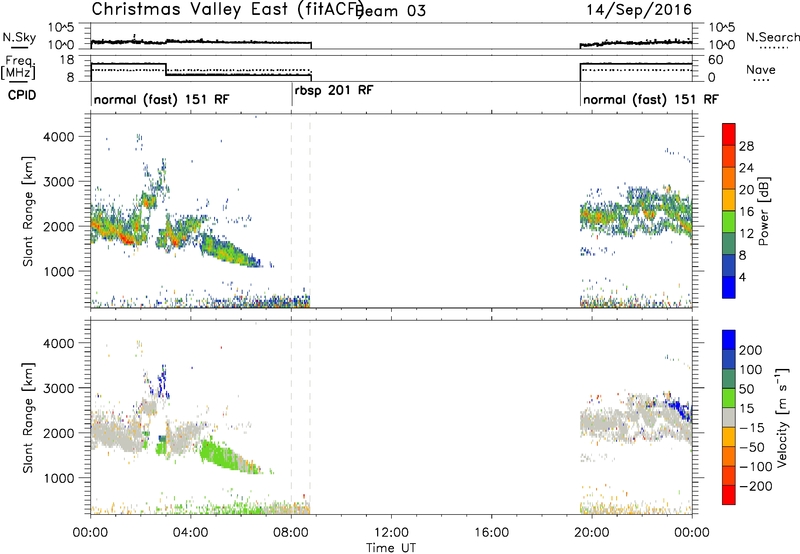Click "normal (fast) 151 RF" label starting at 00:00
Viewport: 800px width, 554px height.
(x=162, y=99)
